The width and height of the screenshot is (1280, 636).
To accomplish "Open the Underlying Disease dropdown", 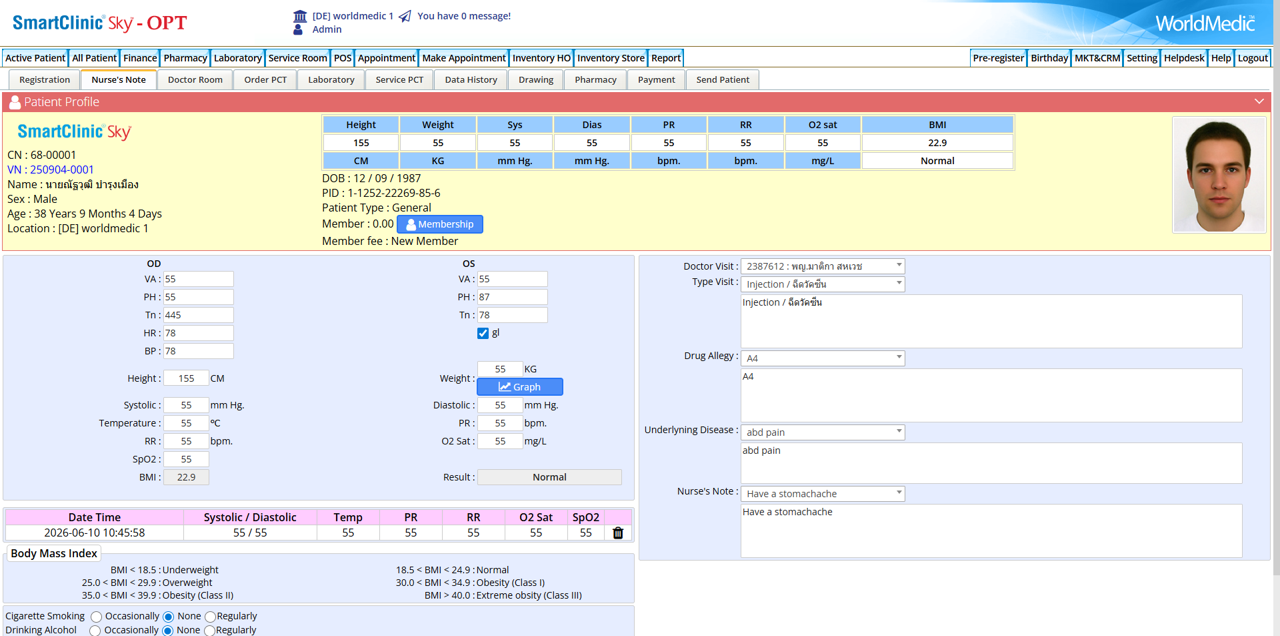I will [x=822, y=432].
